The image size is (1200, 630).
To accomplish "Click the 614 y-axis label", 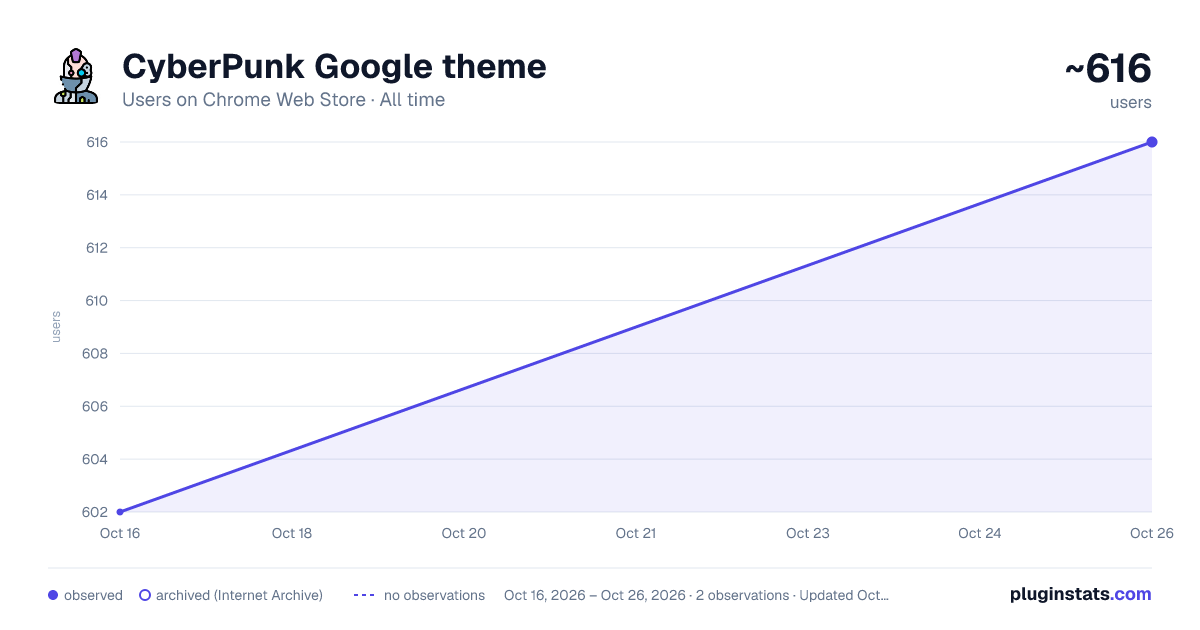I will 97,195.
